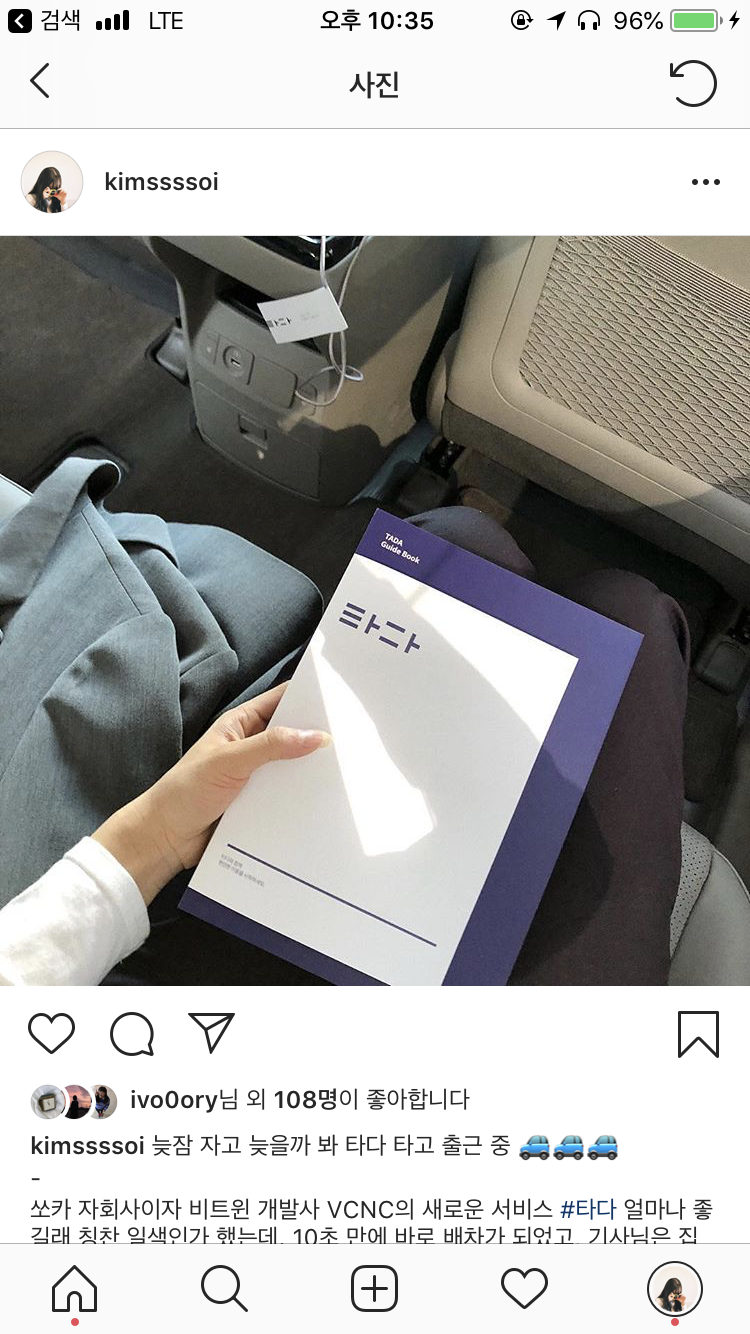
Task: Tap the refresh icon in header
Action: pos(694,83)
